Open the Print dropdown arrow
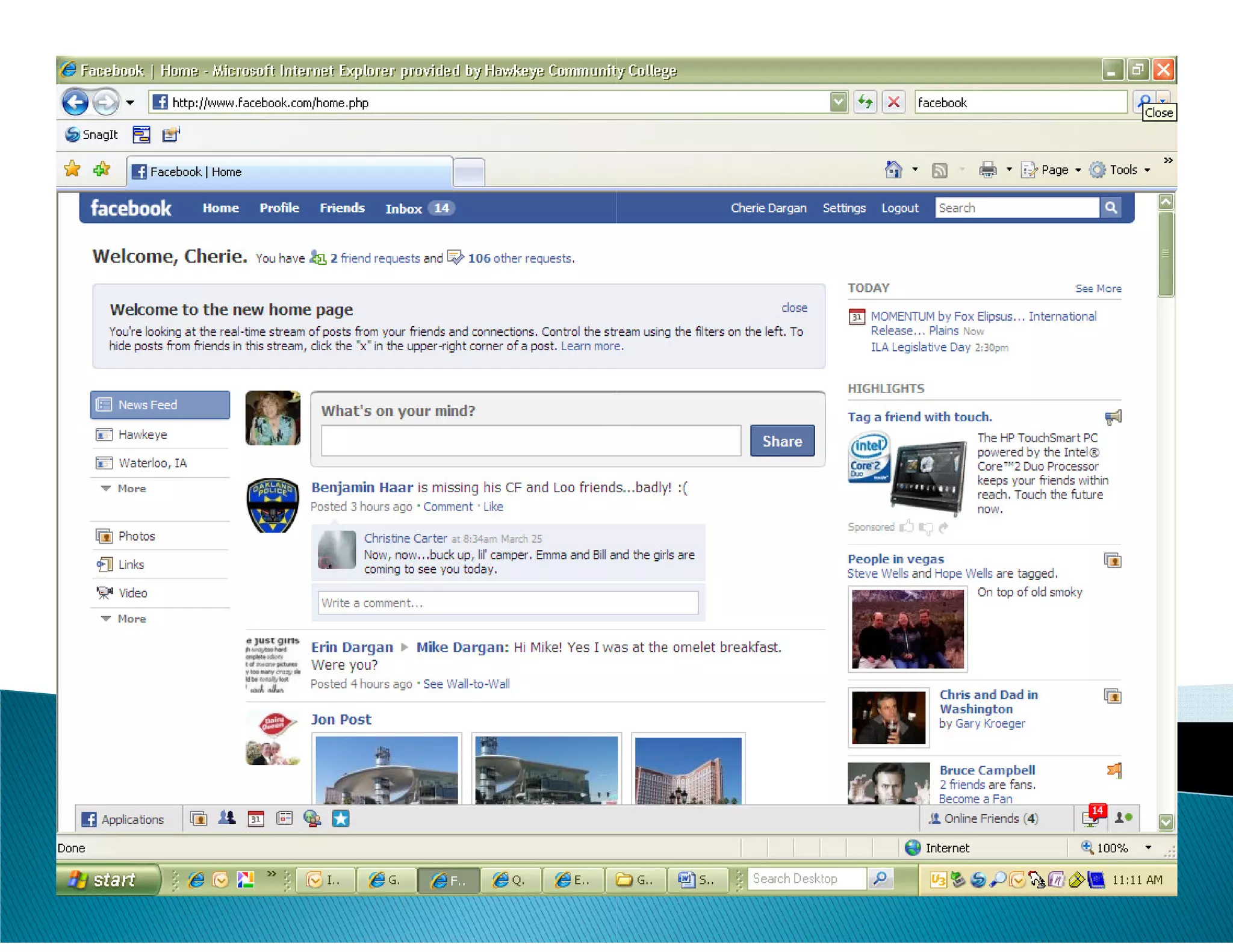The image size is (1233, 952). [x=1009, y=170]
